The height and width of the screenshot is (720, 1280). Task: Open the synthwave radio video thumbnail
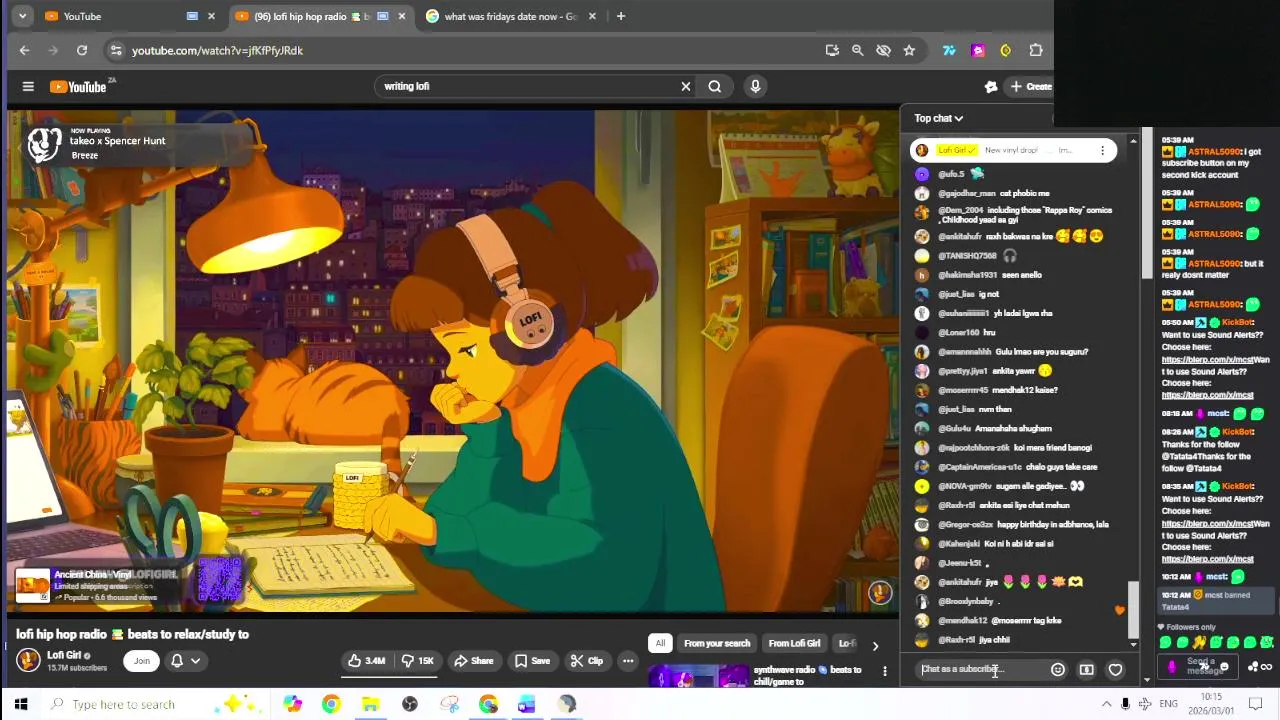pos(698,677)
